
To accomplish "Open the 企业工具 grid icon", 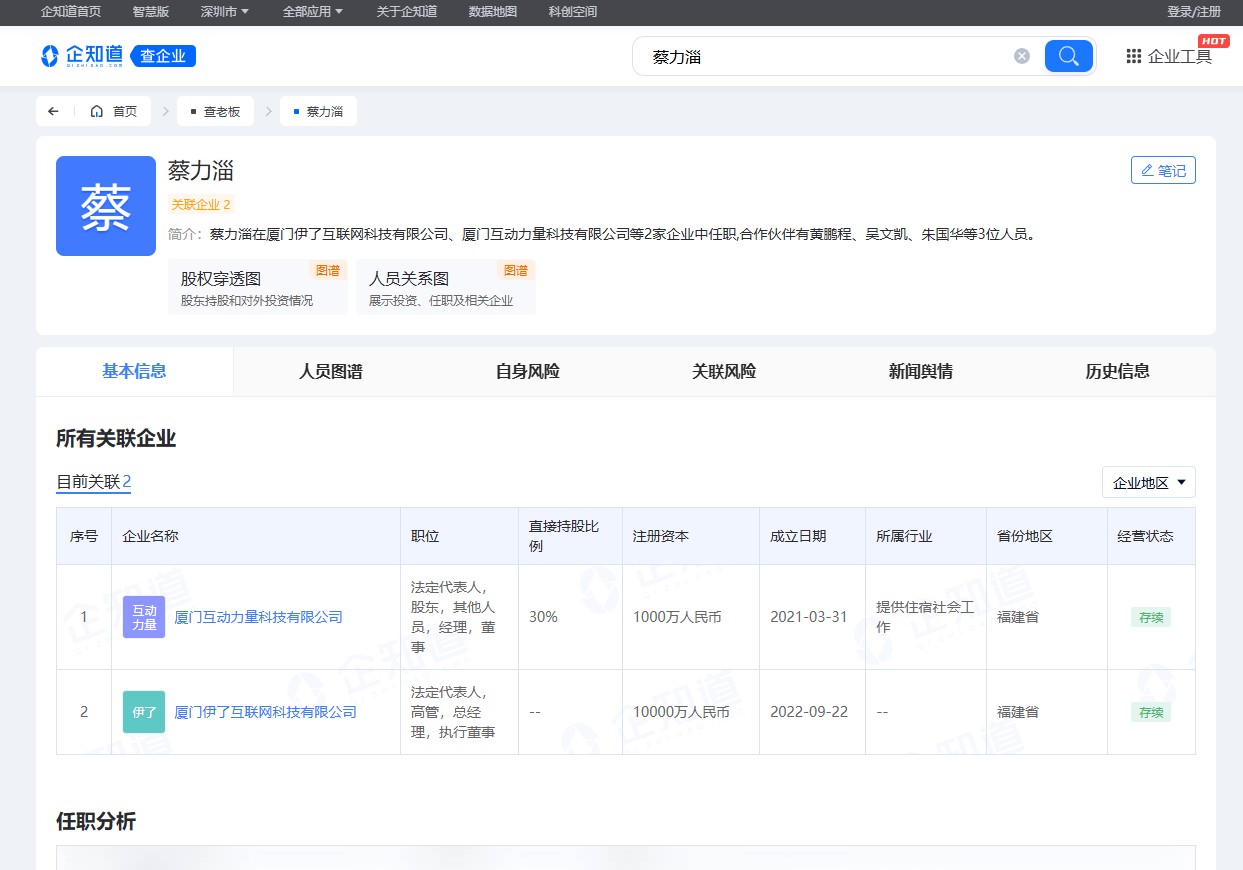I will pyautogui.click(x=1133, y=56).
